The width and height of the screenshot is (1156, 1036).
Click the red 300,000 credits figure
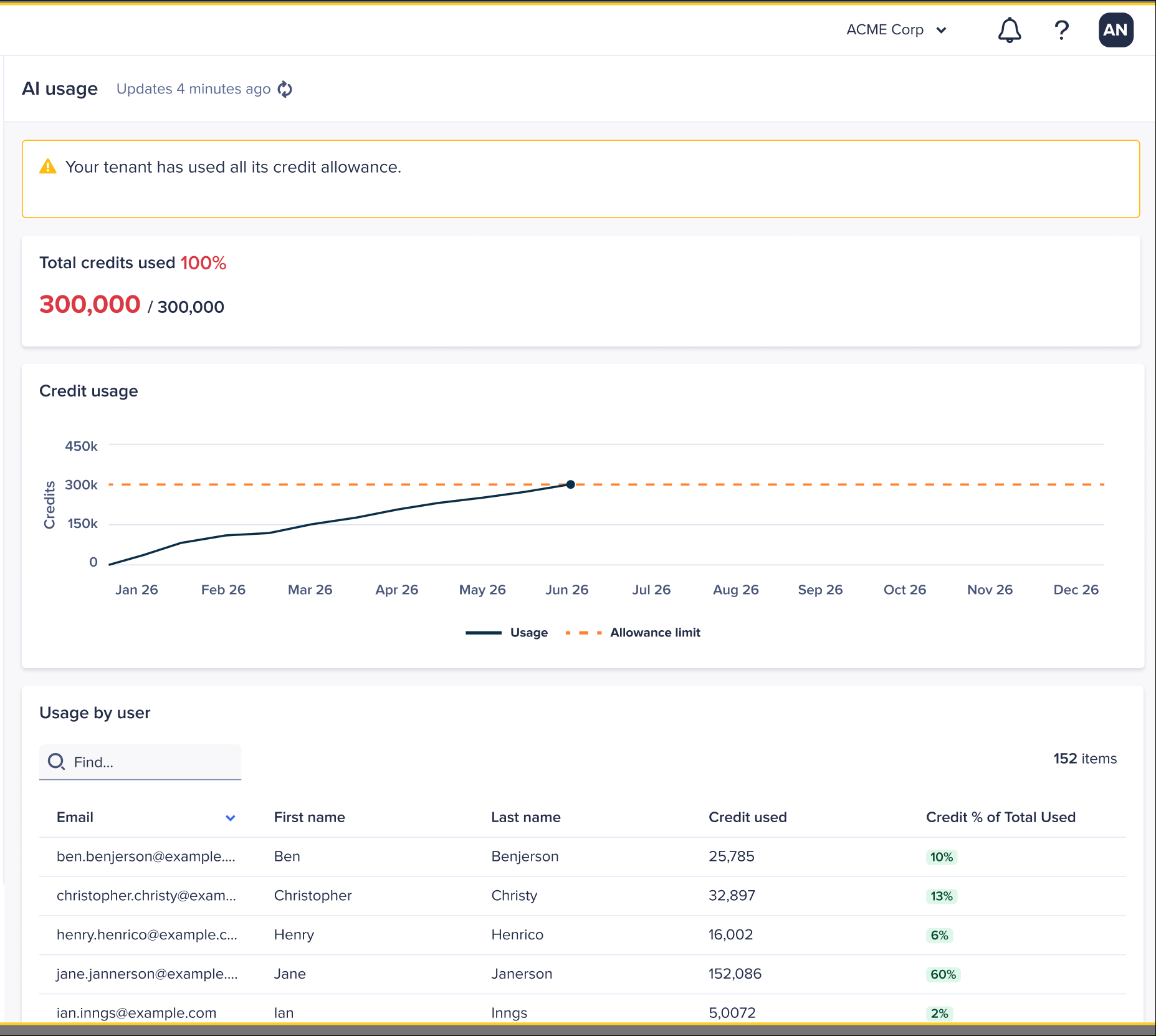click(x=90, y=305)
